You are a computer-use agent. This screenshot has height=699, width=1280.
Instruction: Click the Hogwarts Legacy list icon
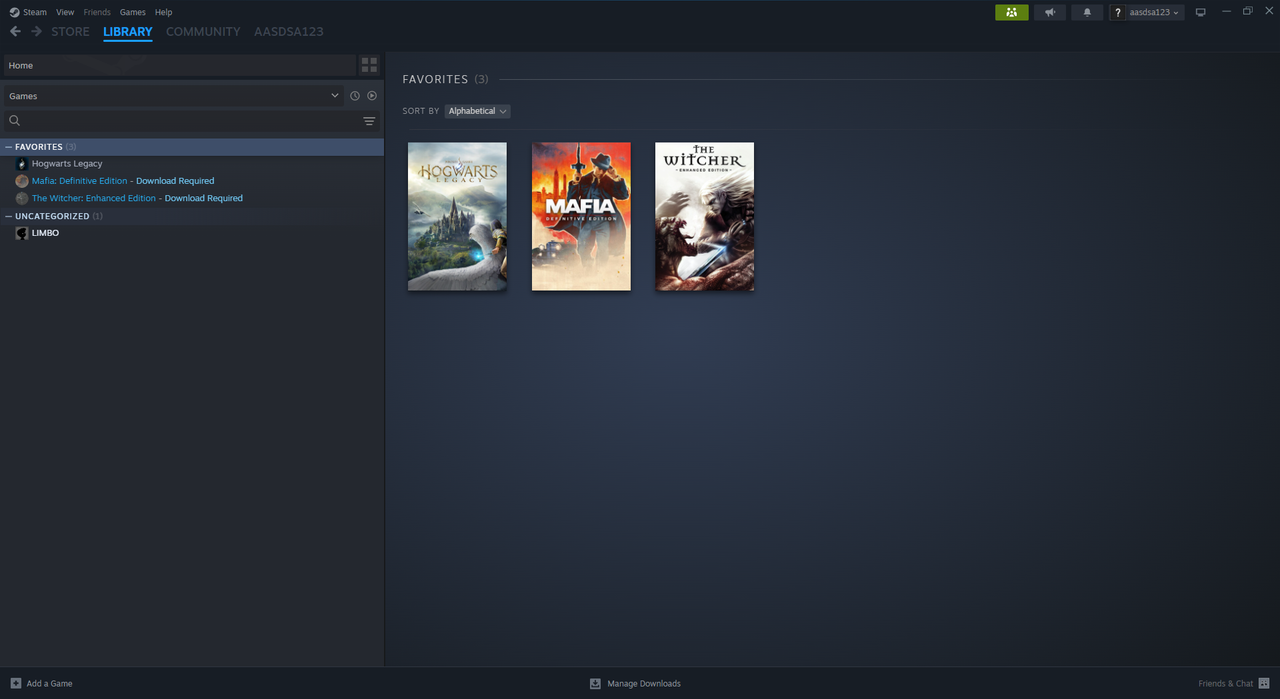22,164
